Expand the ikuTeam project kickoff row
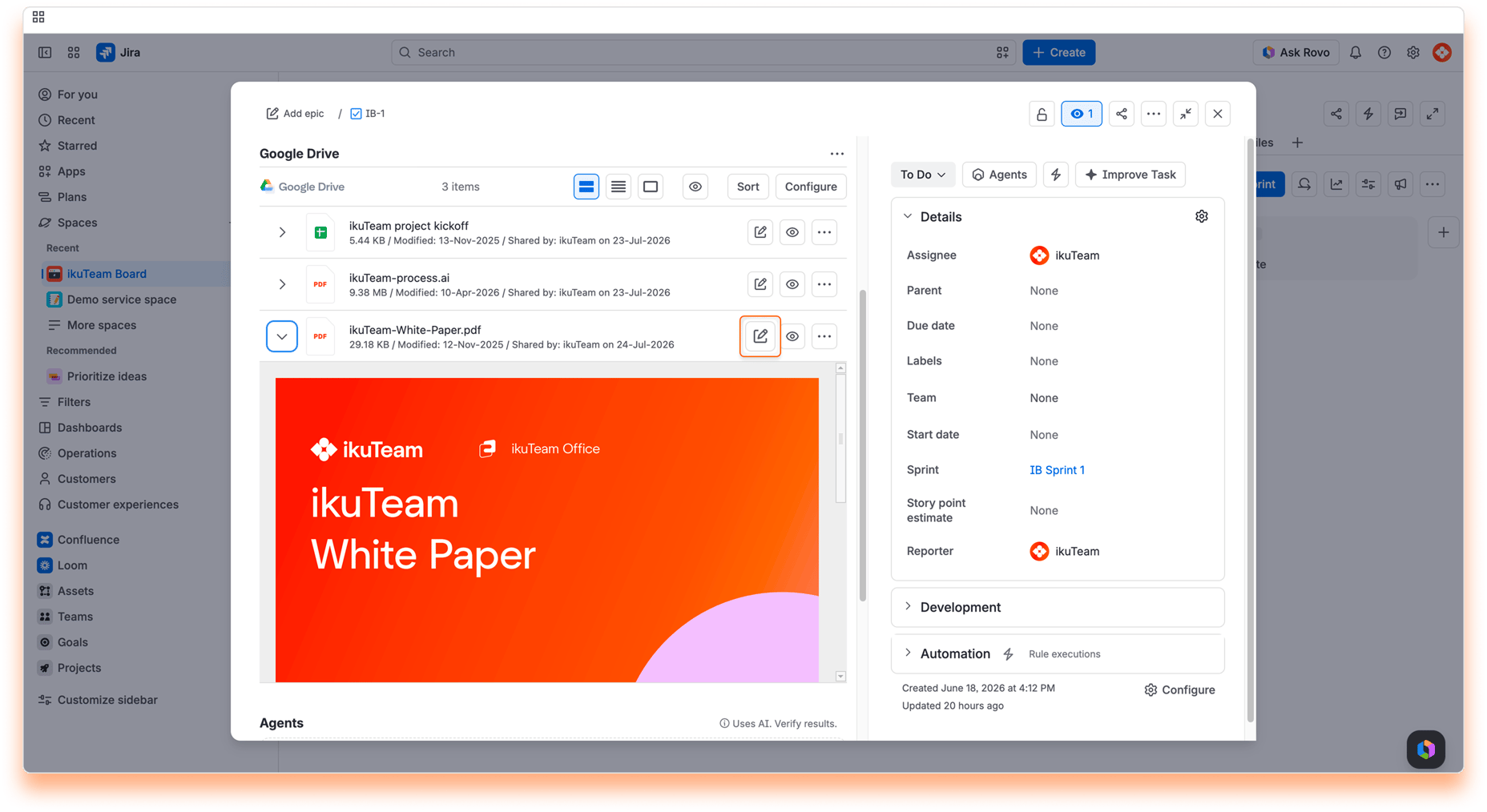The image size is (1487, 812). pyautogui.click(x=282, y=232)
